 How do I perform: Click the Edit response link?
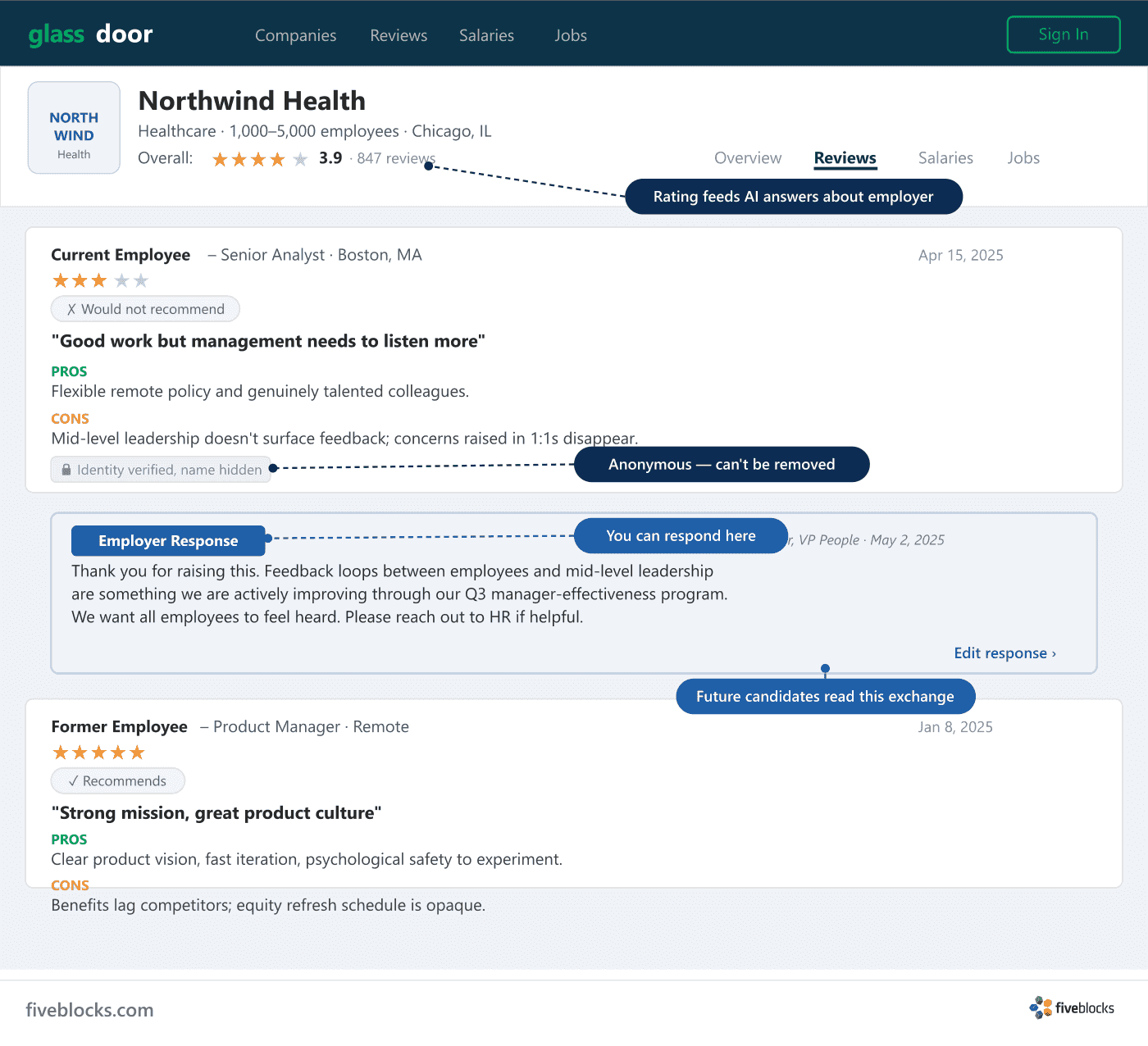[1005, 653]
